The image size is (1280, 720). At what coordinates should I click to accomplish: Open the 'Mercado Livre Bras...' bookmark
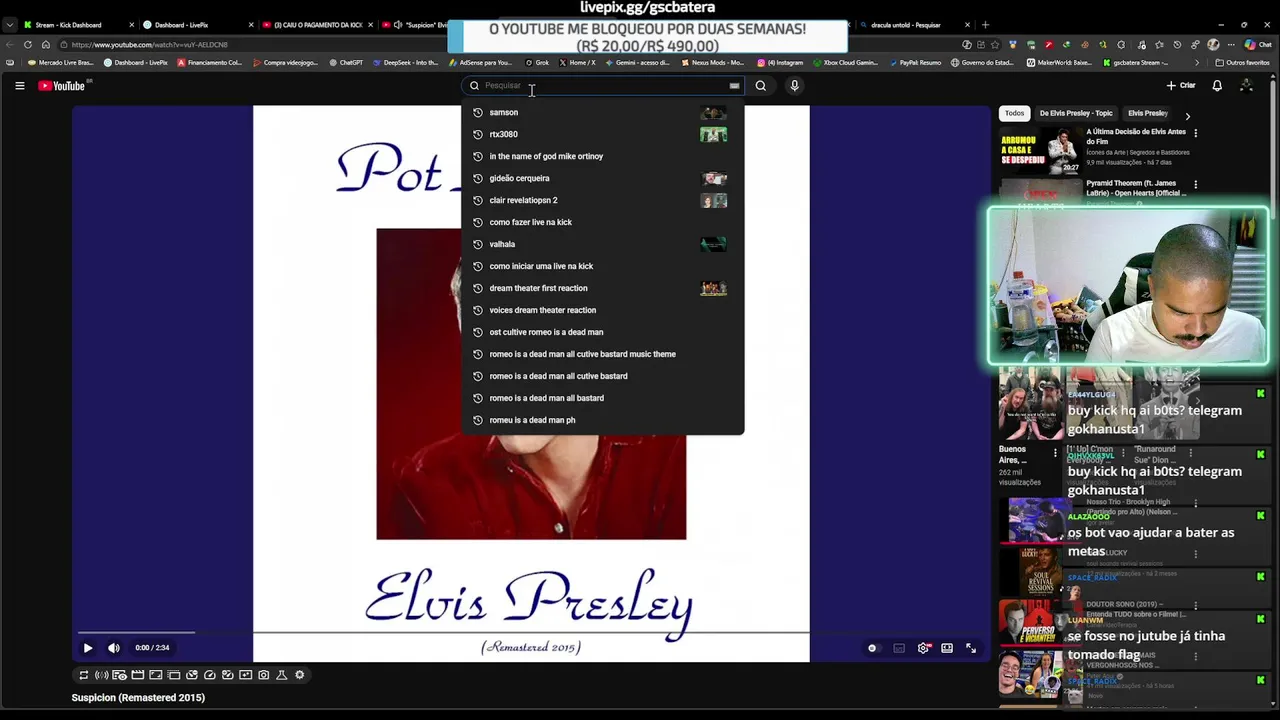[x=60, y=63]
